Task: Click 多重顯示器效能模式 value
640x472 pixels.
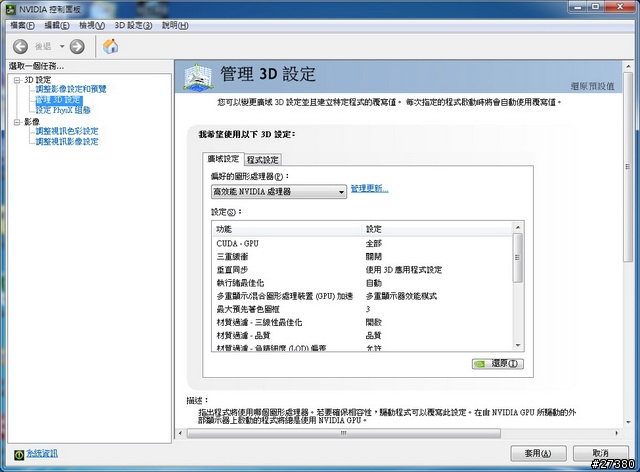Action: tap(401, 296)
